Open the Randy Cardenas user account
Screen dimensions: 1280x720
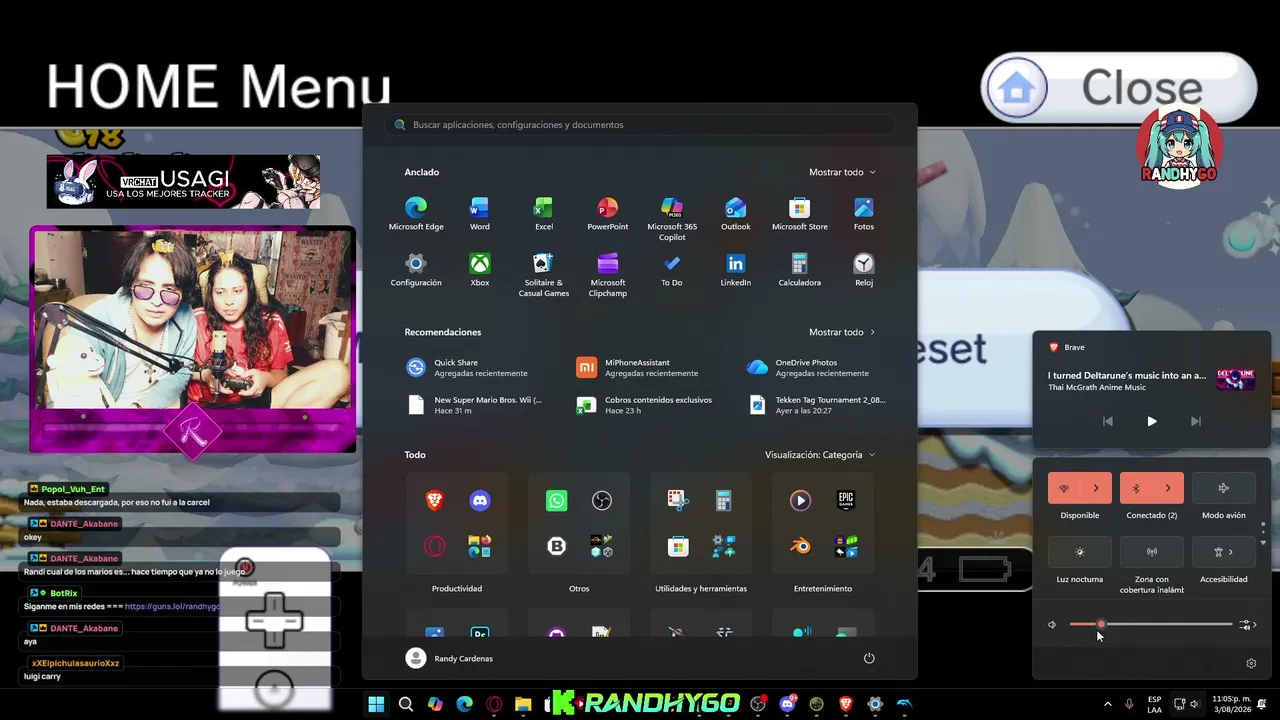pyautogui.click(x=450, y=658)
